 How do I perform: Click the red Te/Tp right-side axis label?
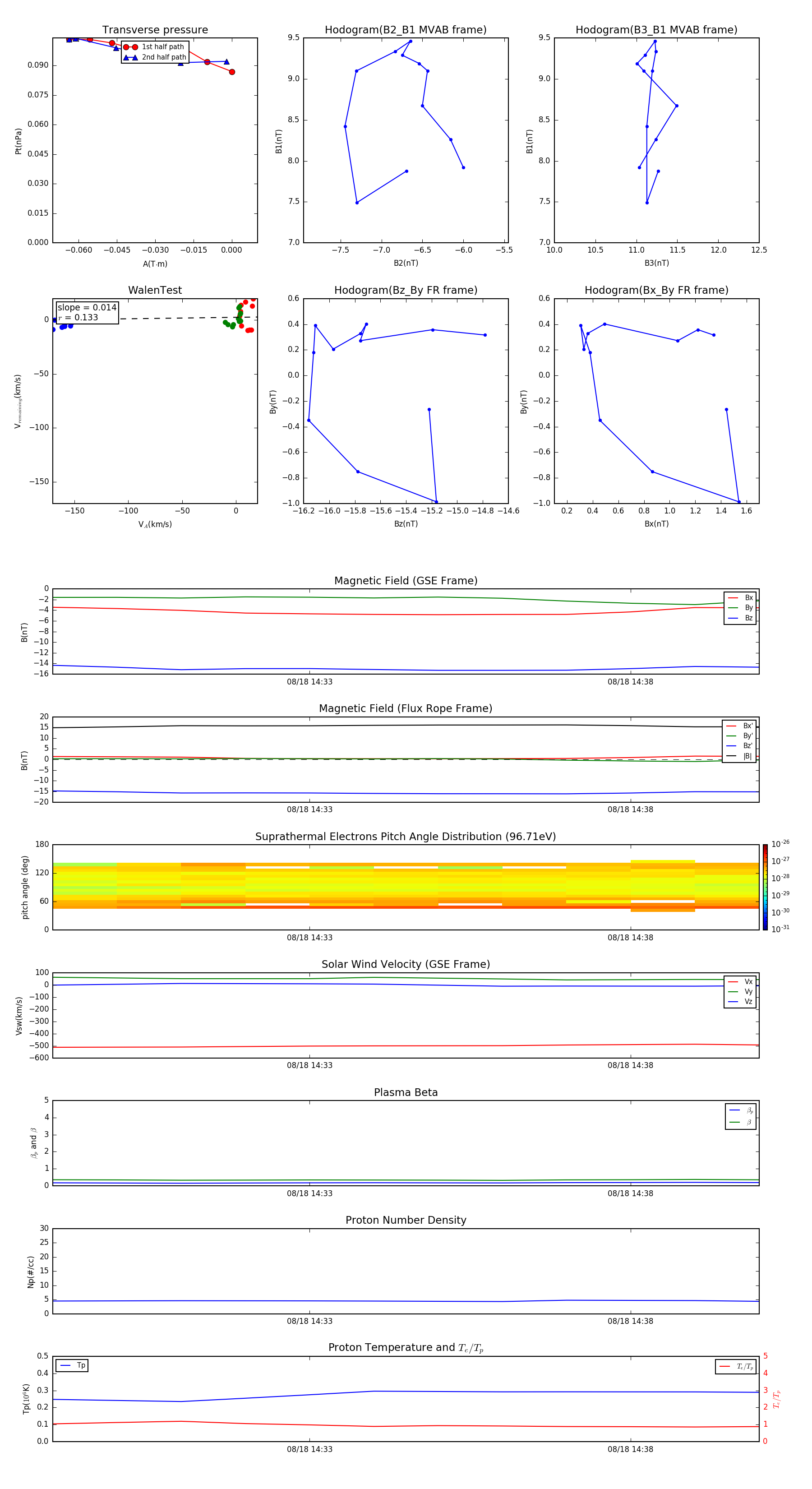tap(777, 1399)
